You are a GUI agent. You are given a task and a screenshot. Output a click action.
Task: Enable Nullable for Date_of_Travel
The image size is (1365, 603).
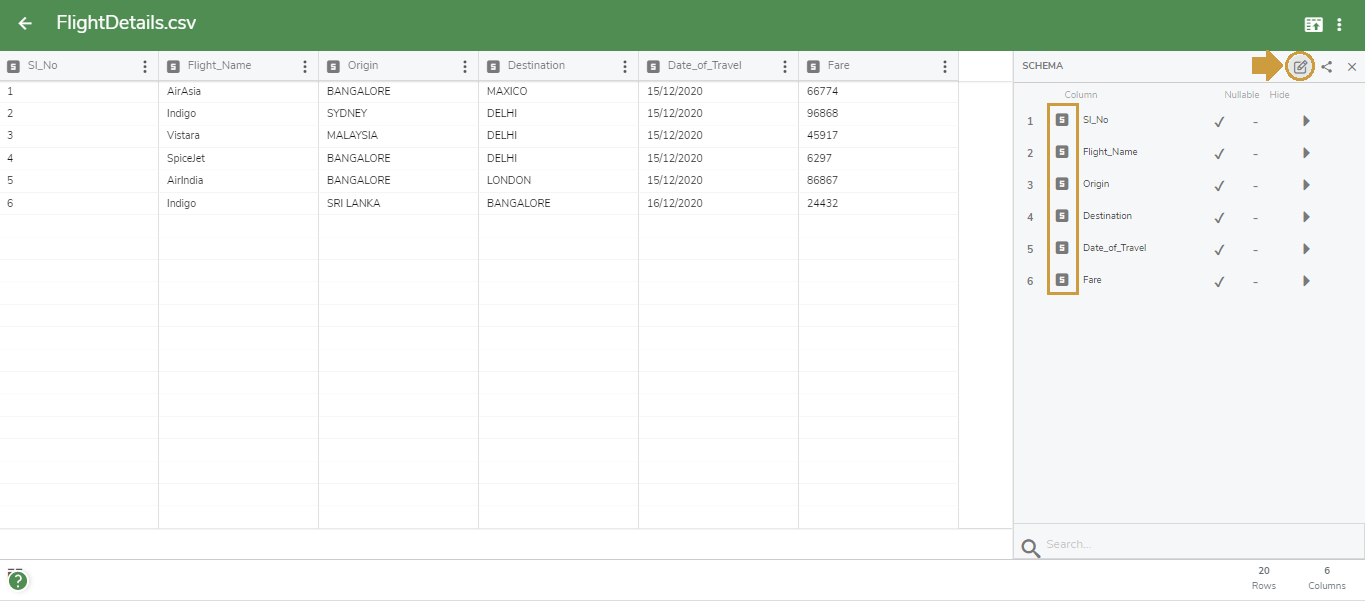tap(1218, 248)
